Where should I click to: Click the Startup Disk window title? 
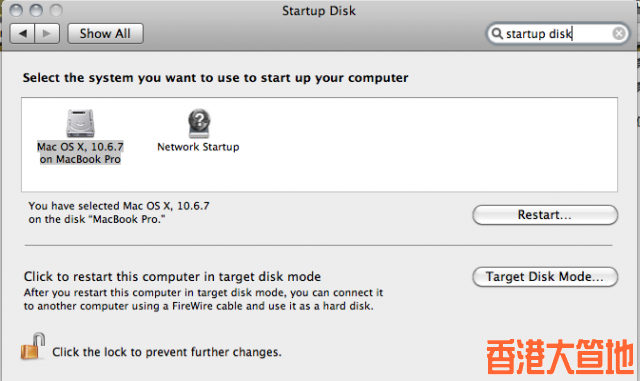tap(319, 11)
